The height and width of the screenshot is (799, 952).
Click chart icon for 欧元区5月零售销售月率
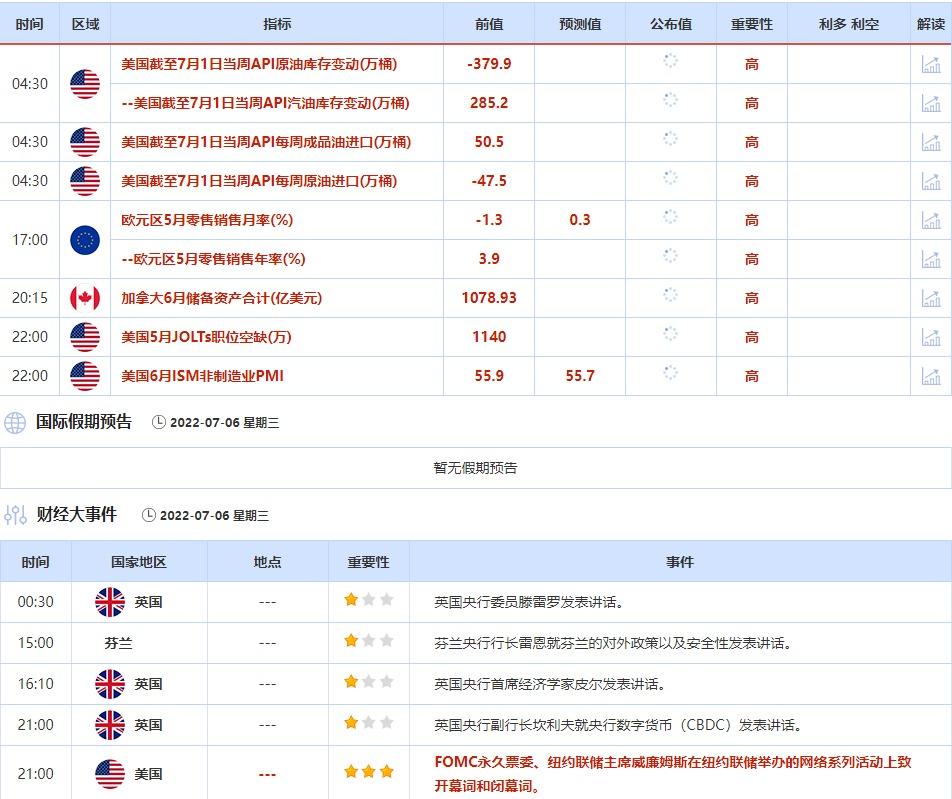931,220
